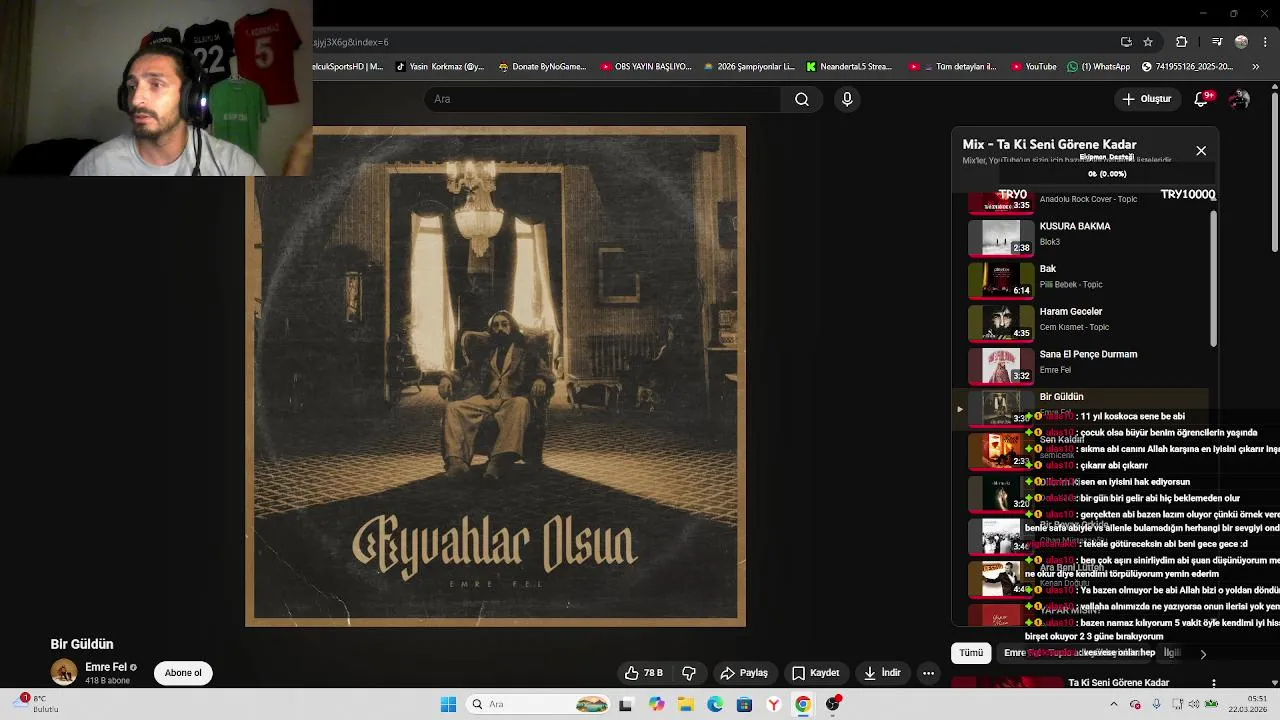Like the video with thumbs up
Viewport: 1280px width, 720px height.
pyautogui.click(x=643, y=673)
